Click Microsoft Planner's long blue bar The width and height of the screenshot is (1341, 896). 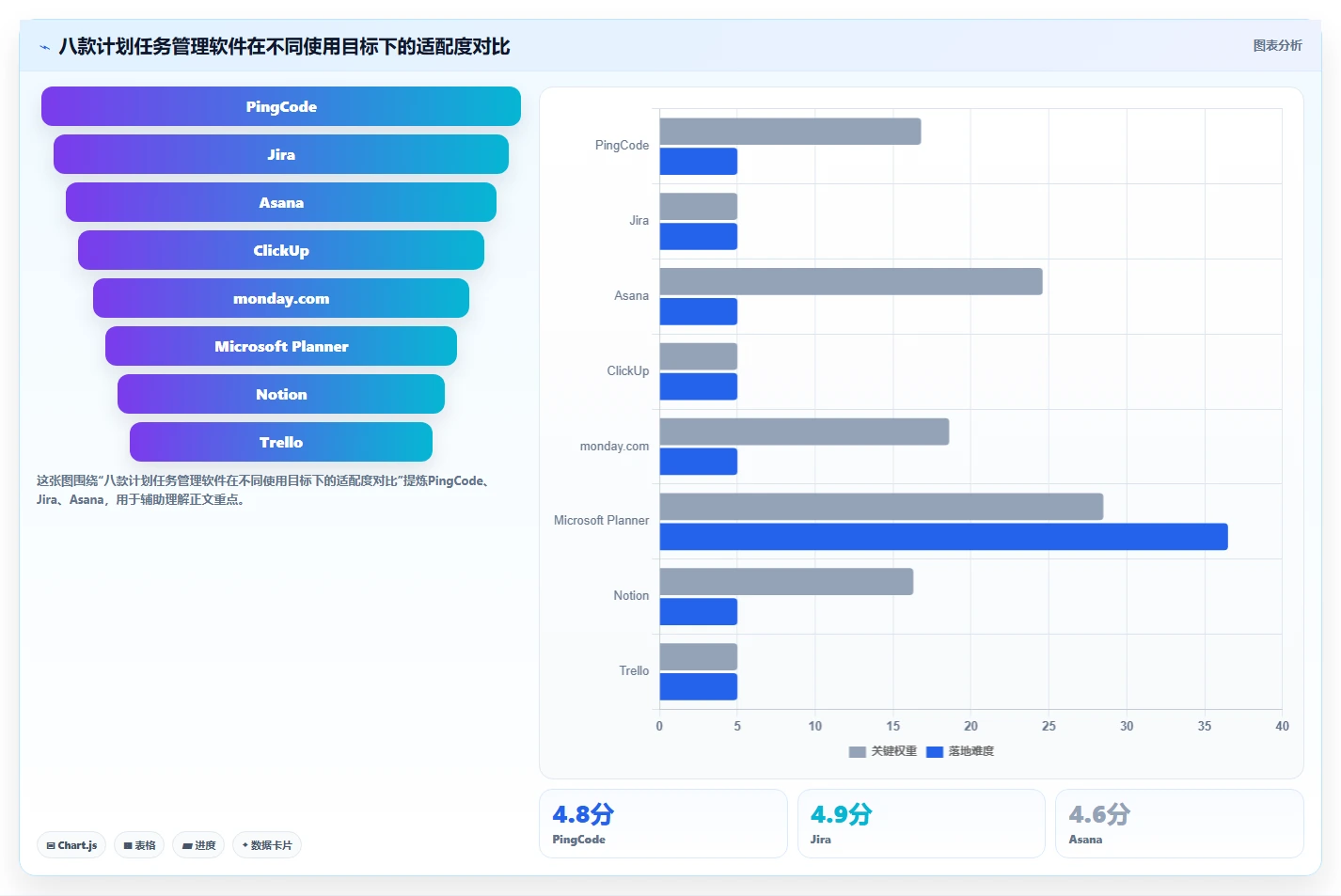click(944, 537)
